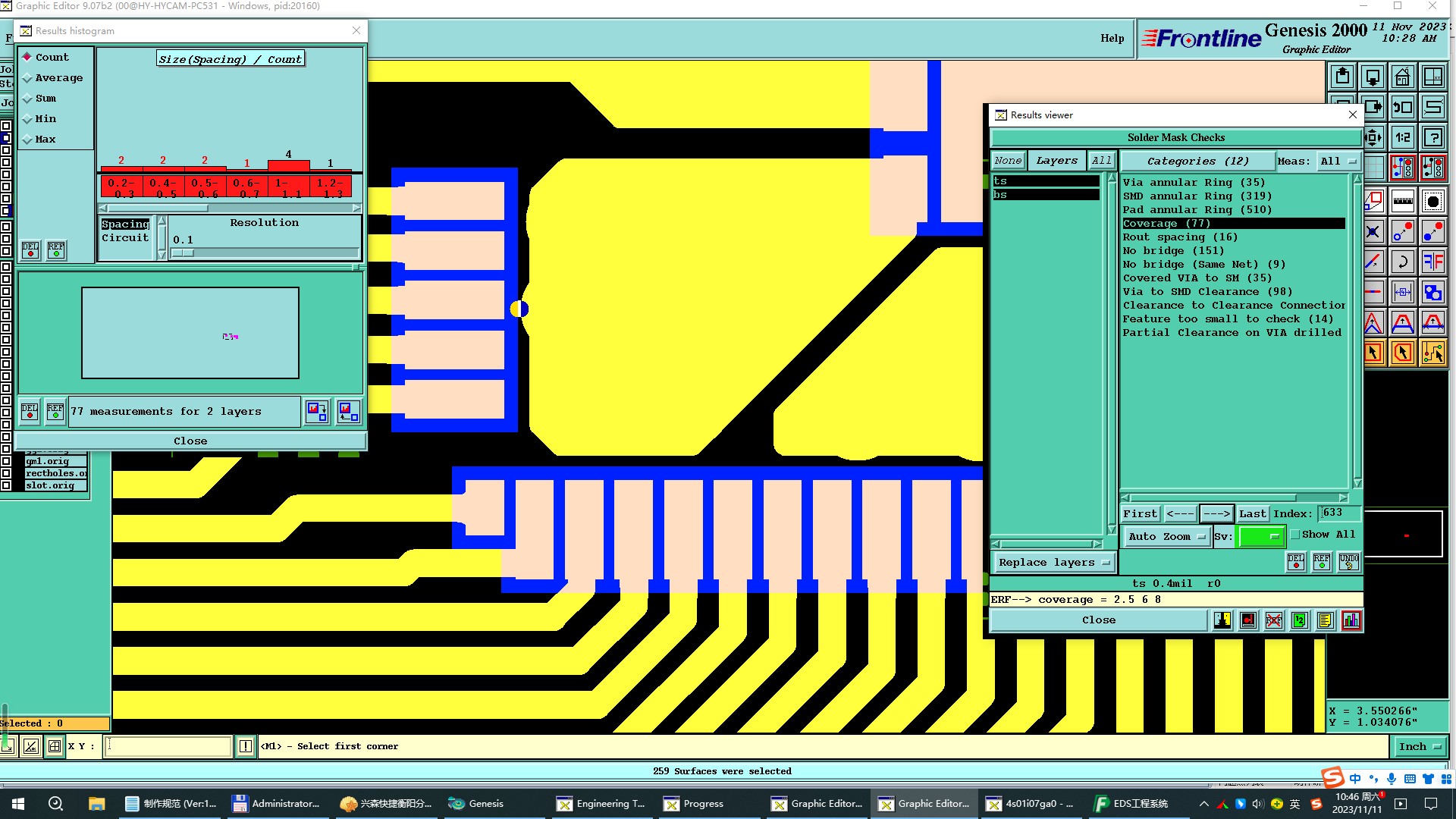Click Close button in Results histogram
The height and width of the screenshot is (819, 1456).
click(x=190, y=441)
